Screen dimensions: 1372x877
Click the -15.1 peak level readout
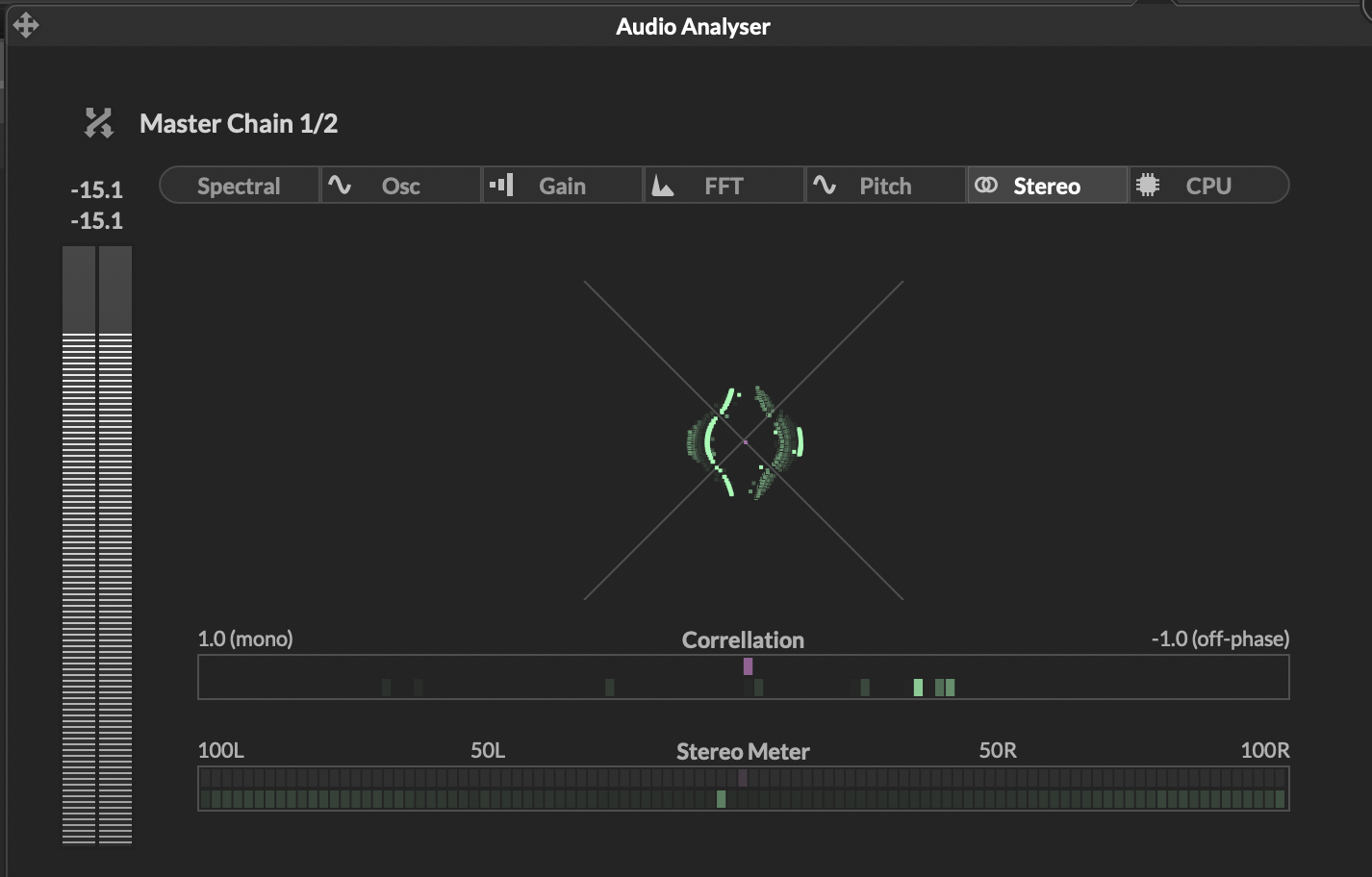coord(97,190)
